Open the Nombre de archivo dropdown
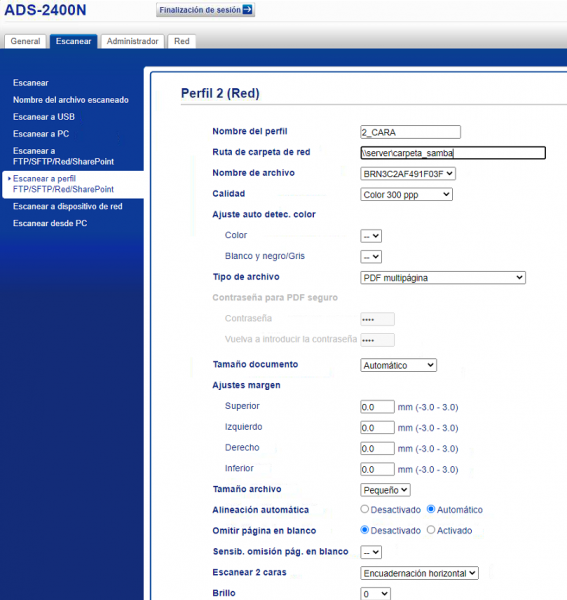Image resolution: width=567 pixels, height=600 pixels. [408, 174]
